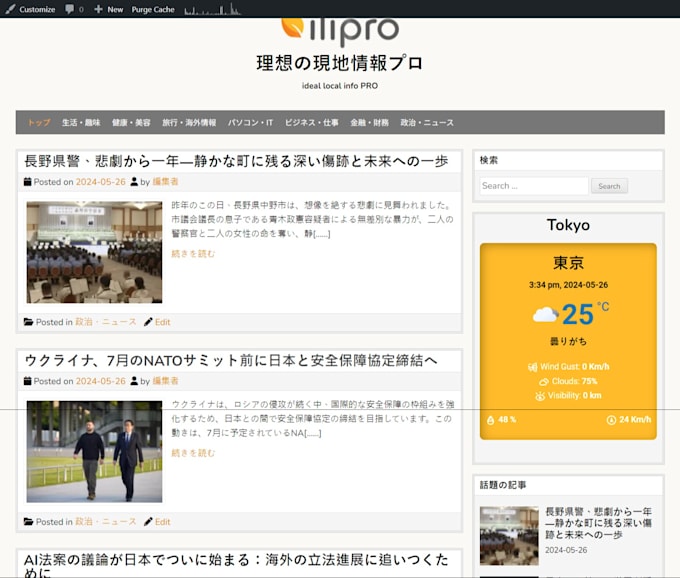Image resolution: width=680 pixels, height=578 pixels.
Task: Click the Tokyo weather widget heading
Action: point(568,225)
